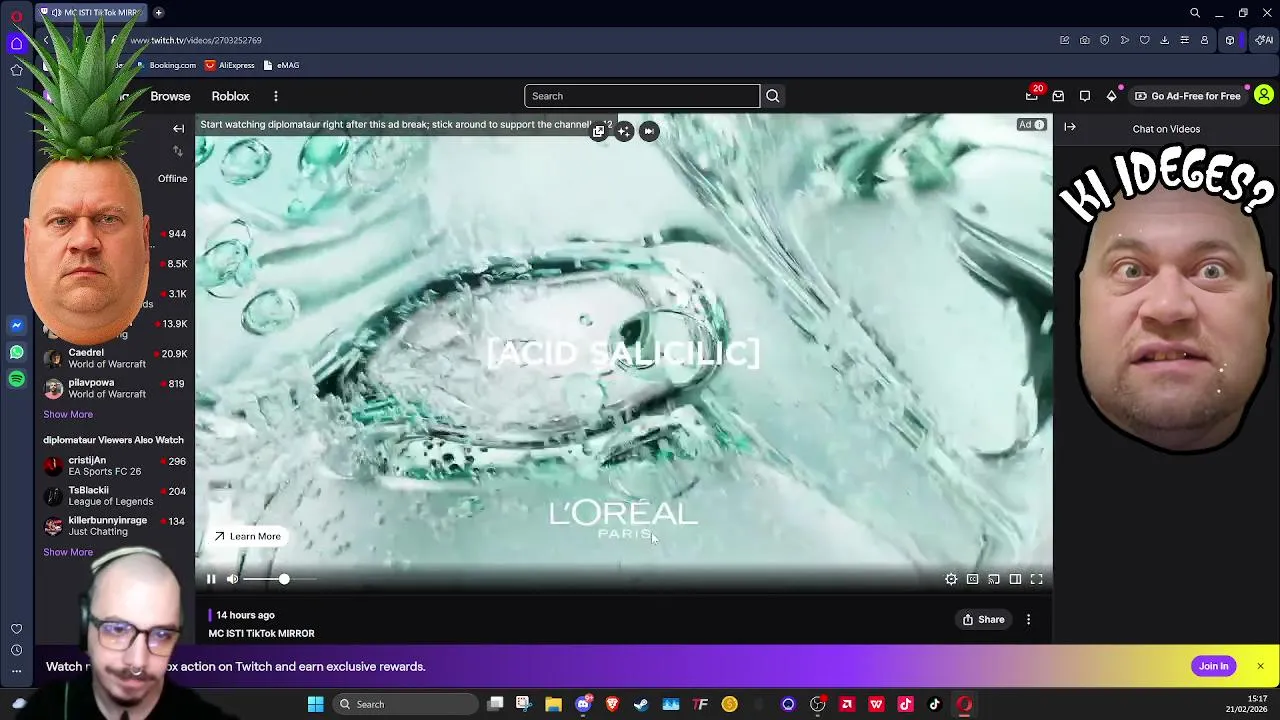Click the twitch.tv address bar URL
The height and width of the screenshot is (720, 1280).
pos(196,40)
